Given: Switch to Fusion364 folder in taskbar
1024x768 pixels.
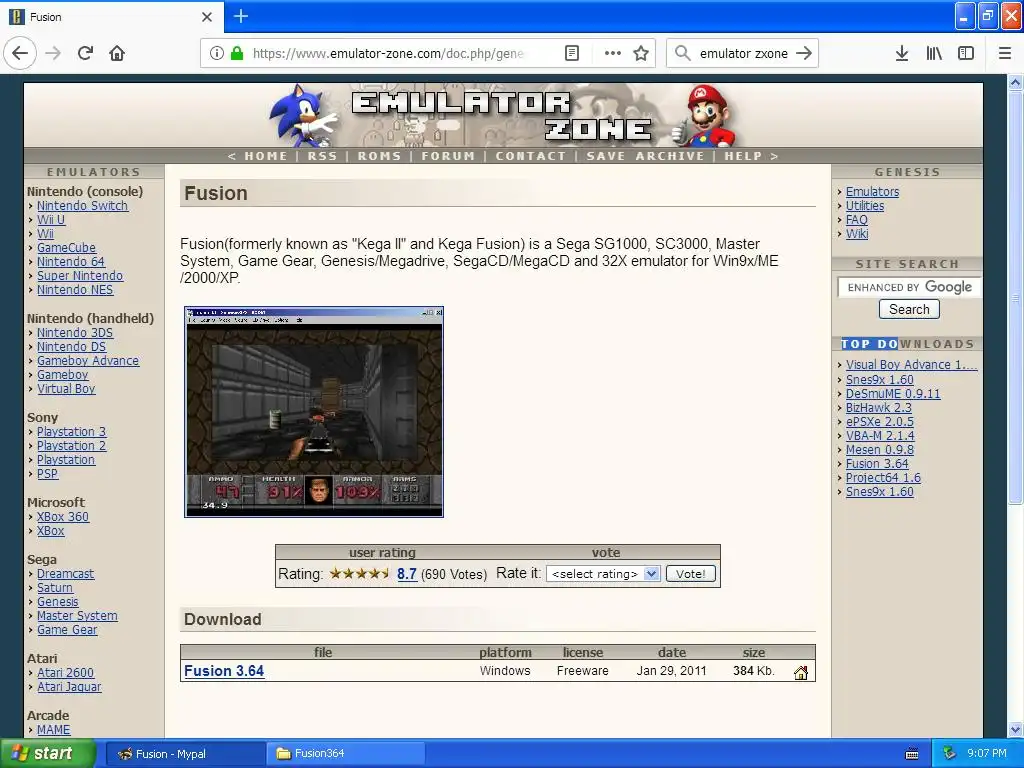Looking at the screenshot, I should point(345,754).
